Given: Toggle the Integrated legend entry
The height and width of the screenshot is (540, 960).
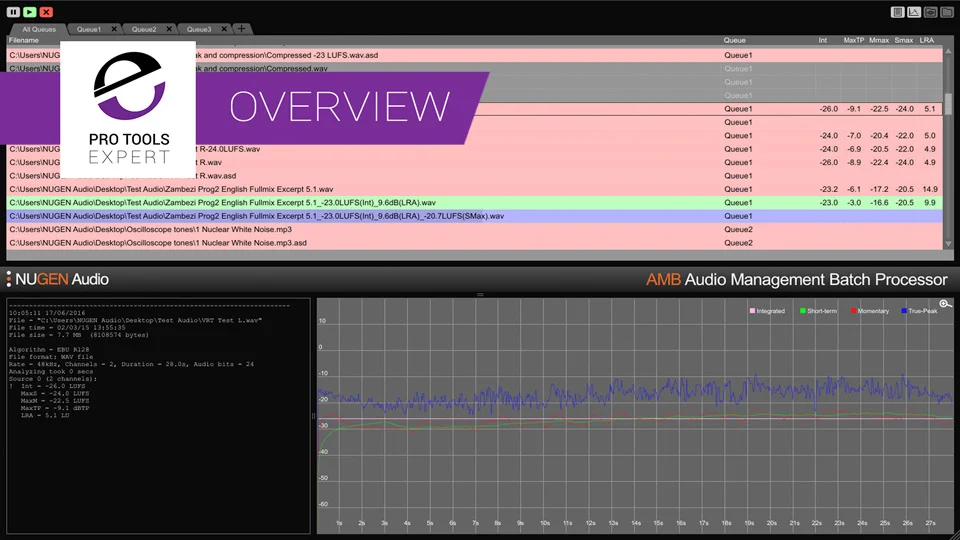Looking at the screenshot, I should click(767, 311).
